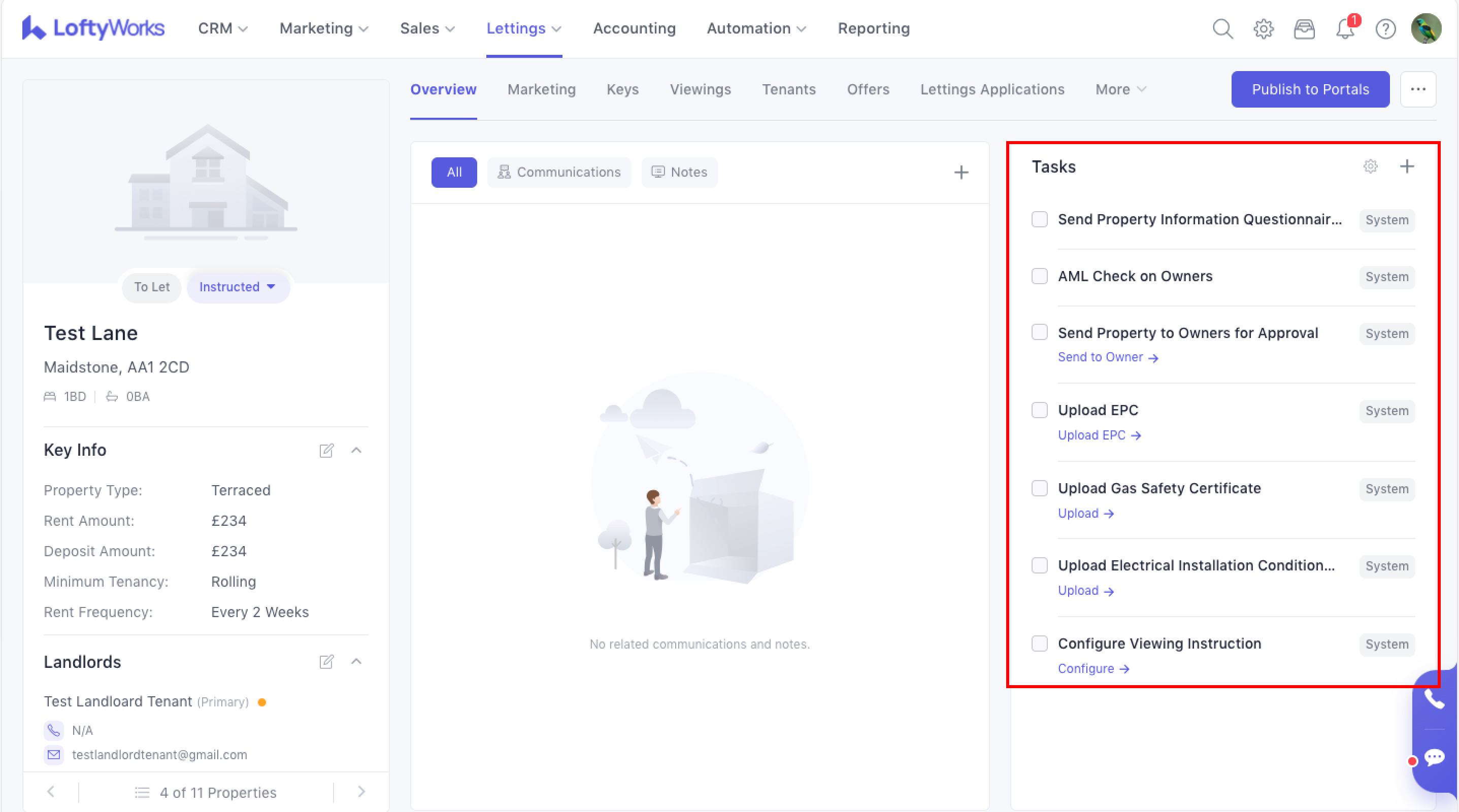Image resolution: width=1459 pixels, height=812 pixels.
Task: Follow the Send to Owner link
Action: 1107,357
